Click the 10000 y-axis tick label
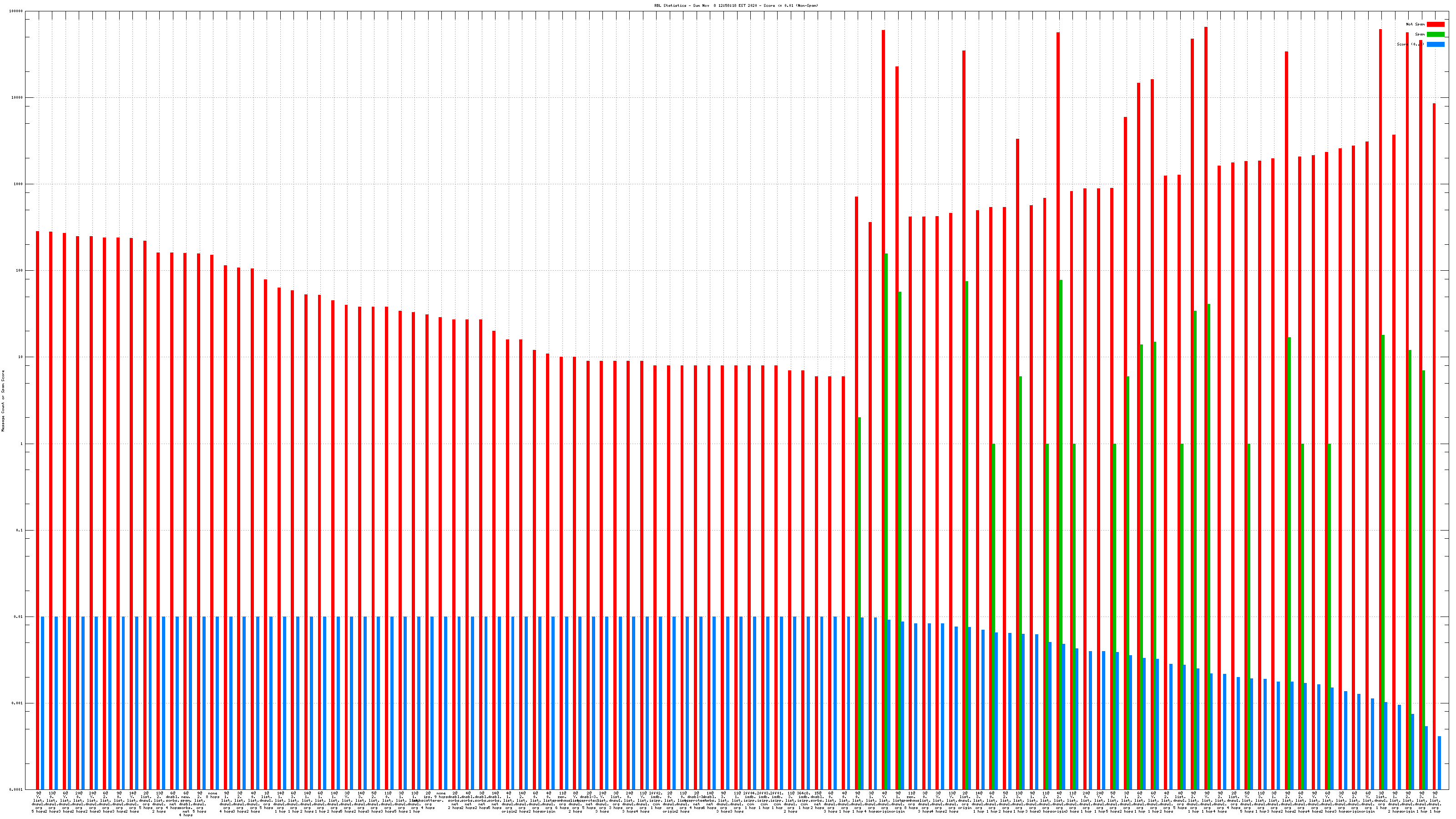 click(x=18, y=98)
